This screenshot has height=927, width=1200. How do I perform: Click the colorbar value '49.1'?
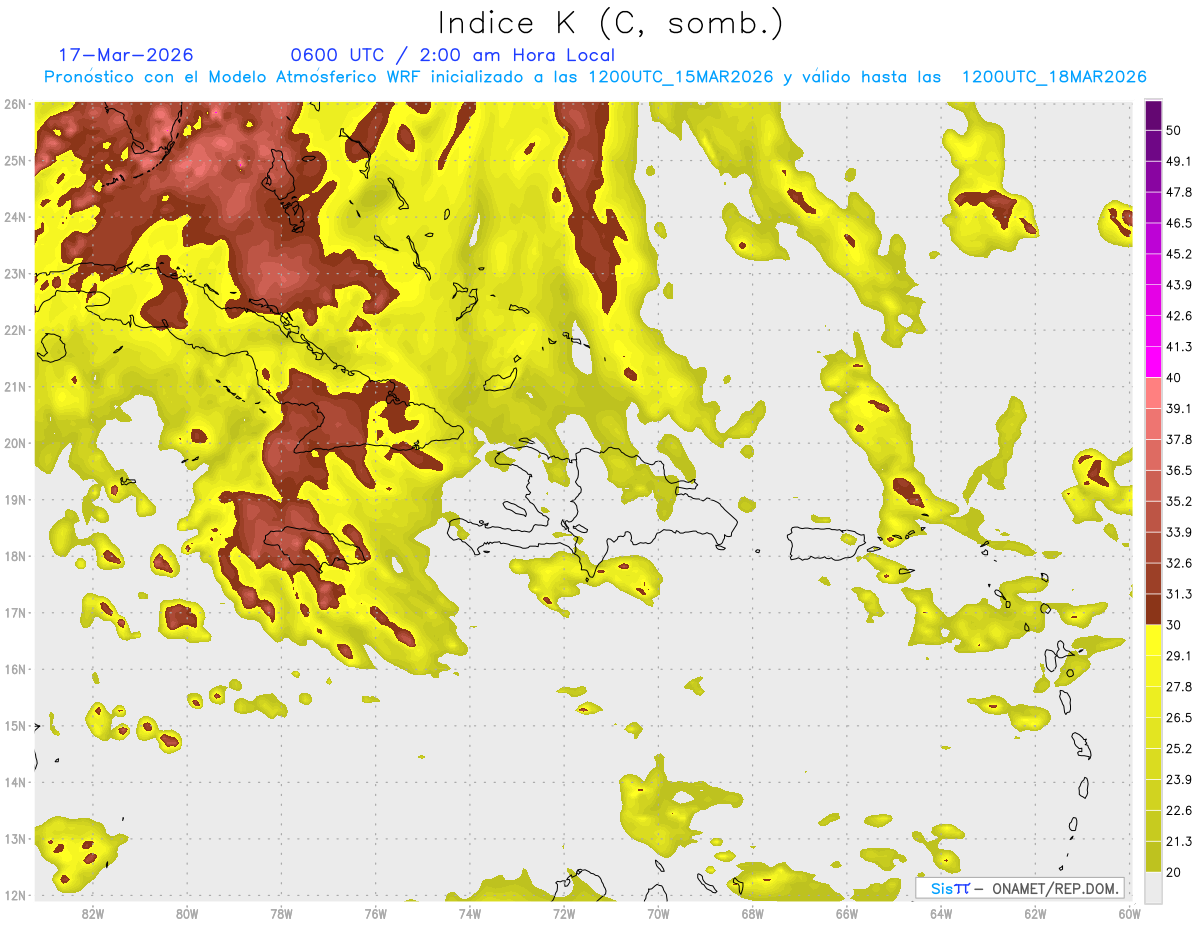[1178, 161]
